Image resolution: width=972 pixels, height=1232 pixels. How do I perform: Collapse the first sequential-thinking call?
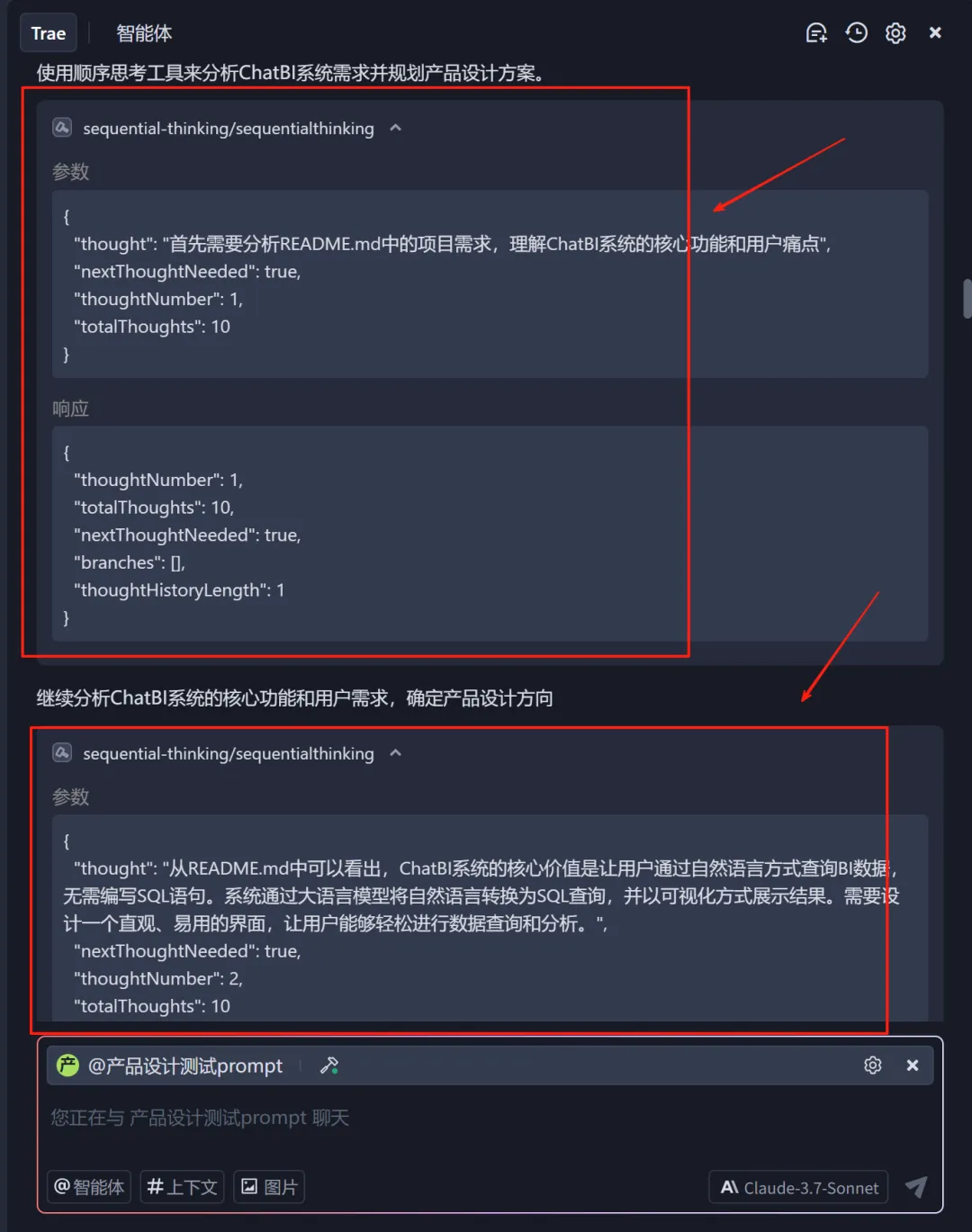[395, 128]
